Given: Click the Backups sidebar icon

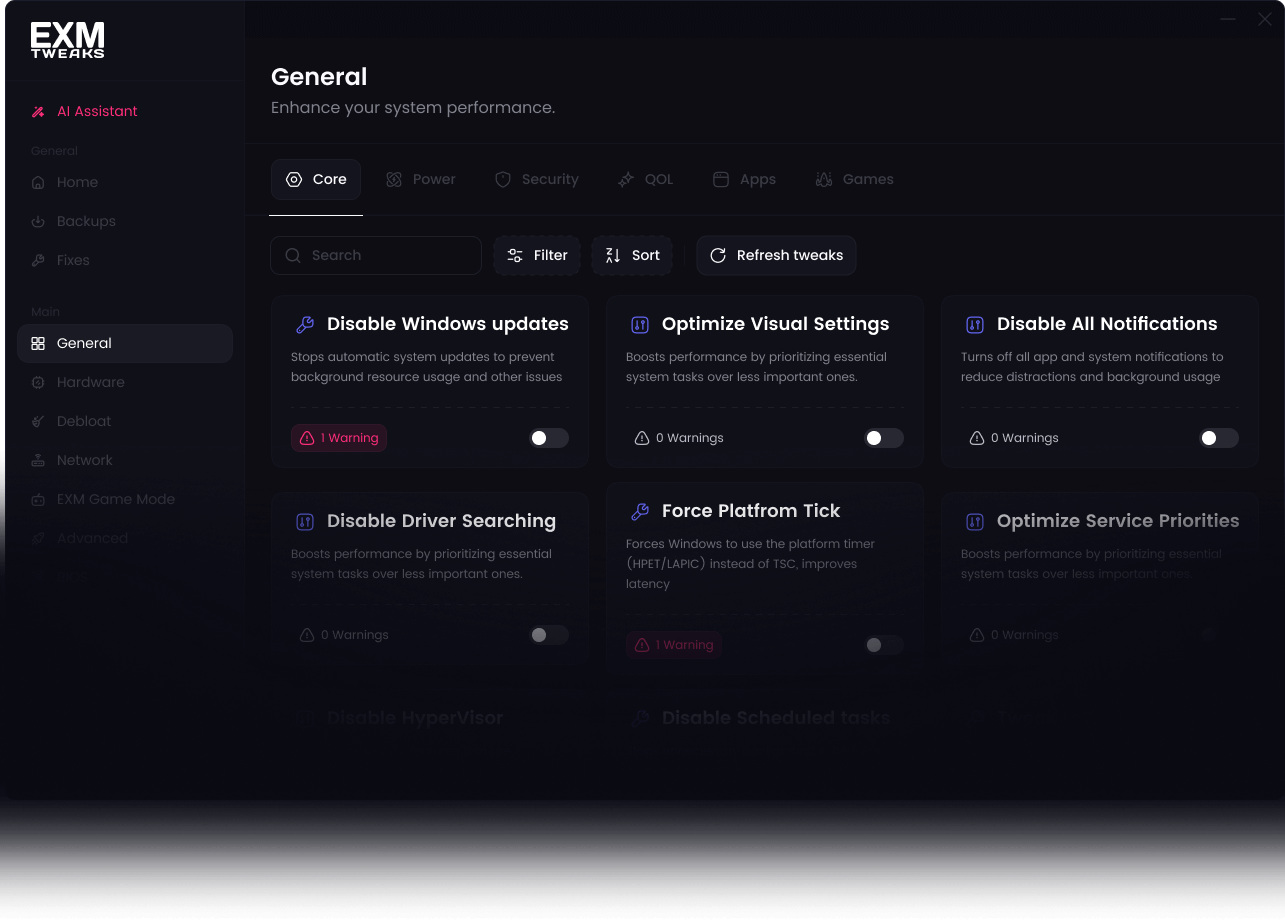Looking at the screenshot, I should coord(84,221).
